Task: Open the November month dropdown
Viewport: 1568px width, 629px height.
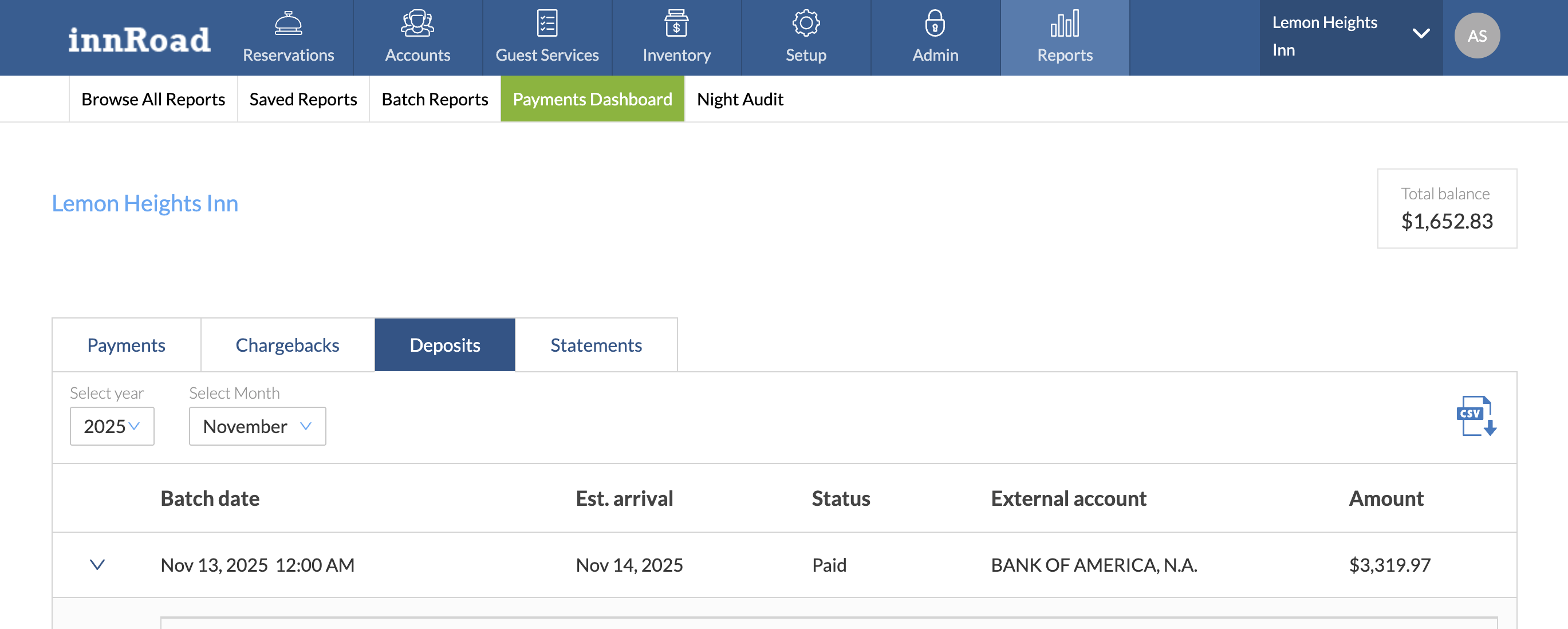Action: coord(257,426)
